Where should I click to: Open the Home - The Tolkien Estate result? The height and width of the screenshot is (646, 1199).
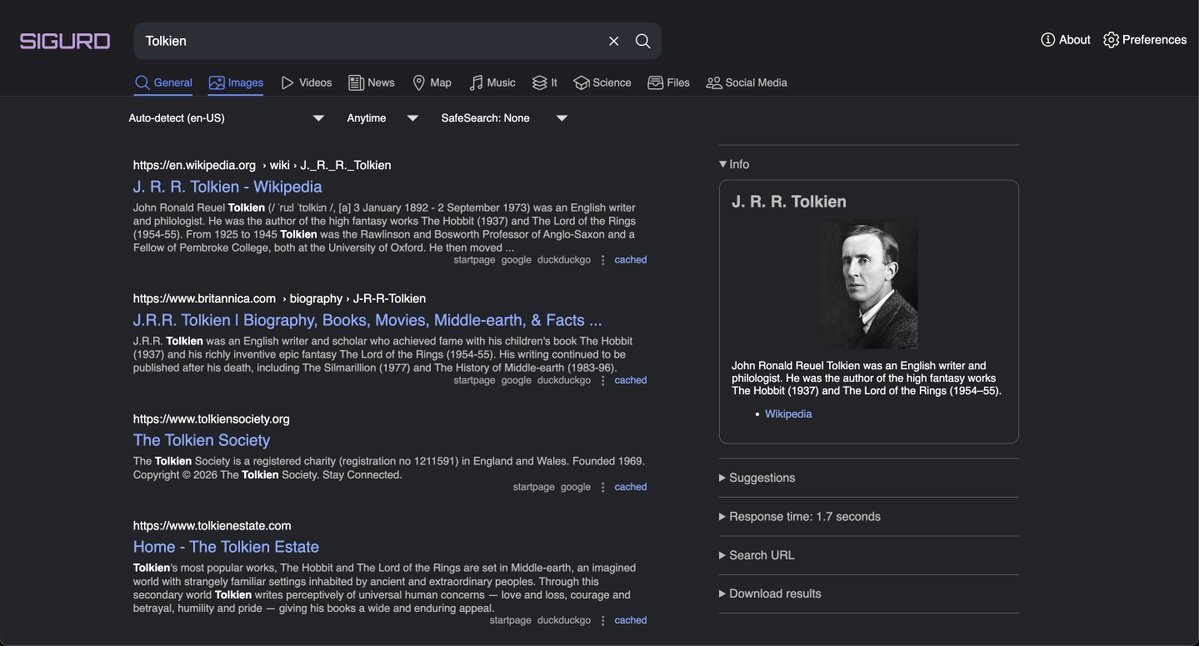226,547
